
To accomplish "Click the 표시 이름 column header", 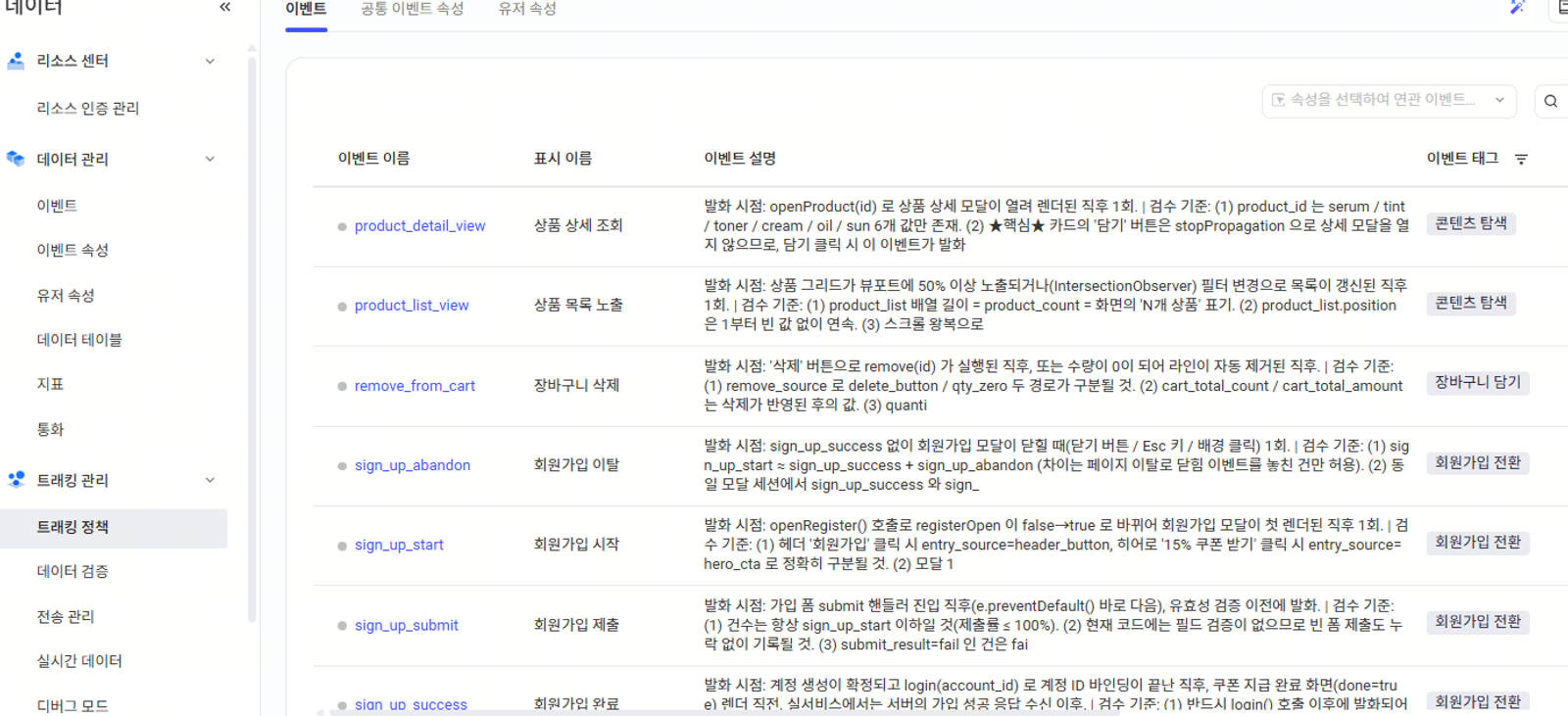I will tap(563, 159).
